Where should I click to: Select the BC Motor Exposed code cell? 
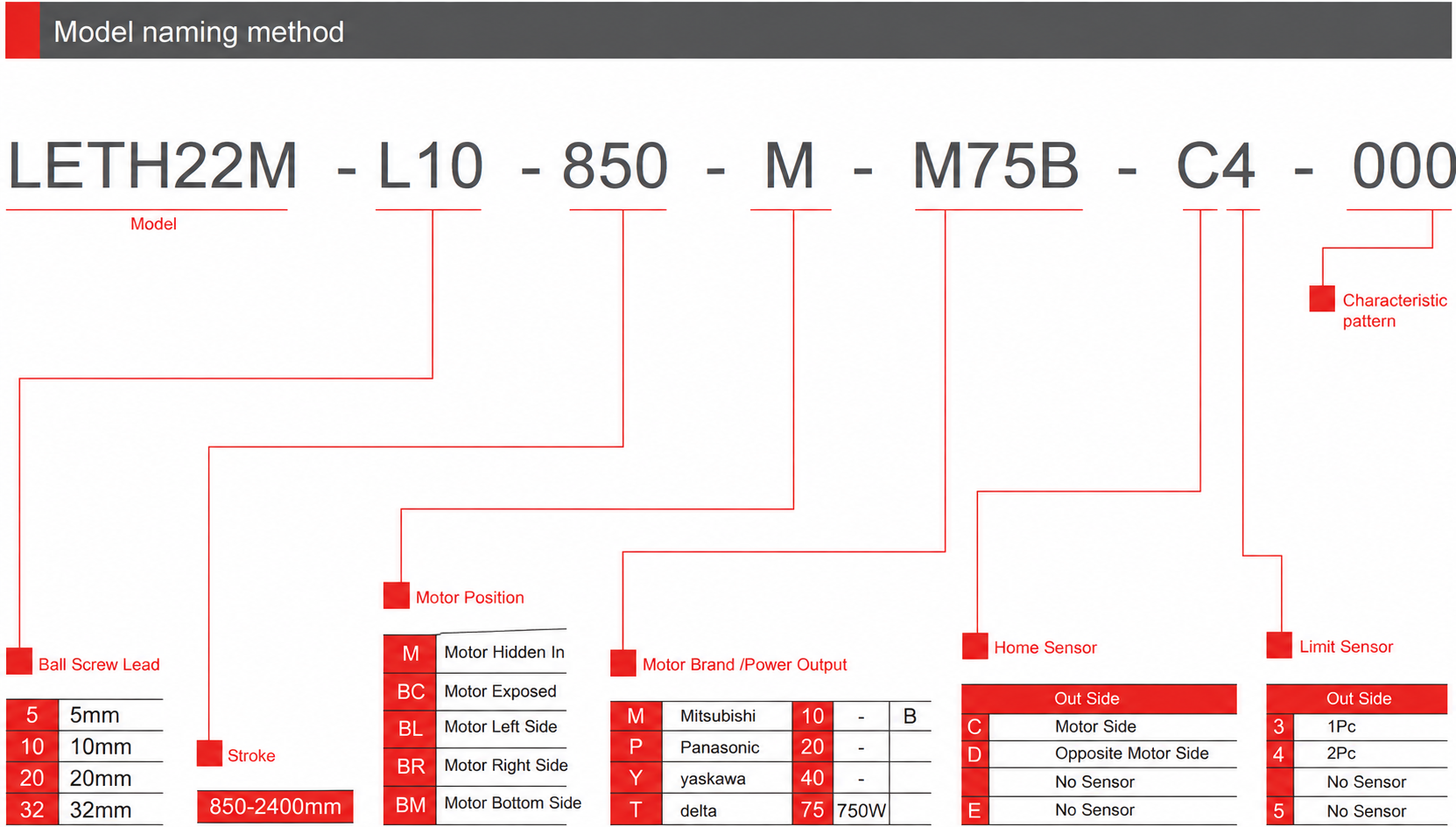pos(410,691)
